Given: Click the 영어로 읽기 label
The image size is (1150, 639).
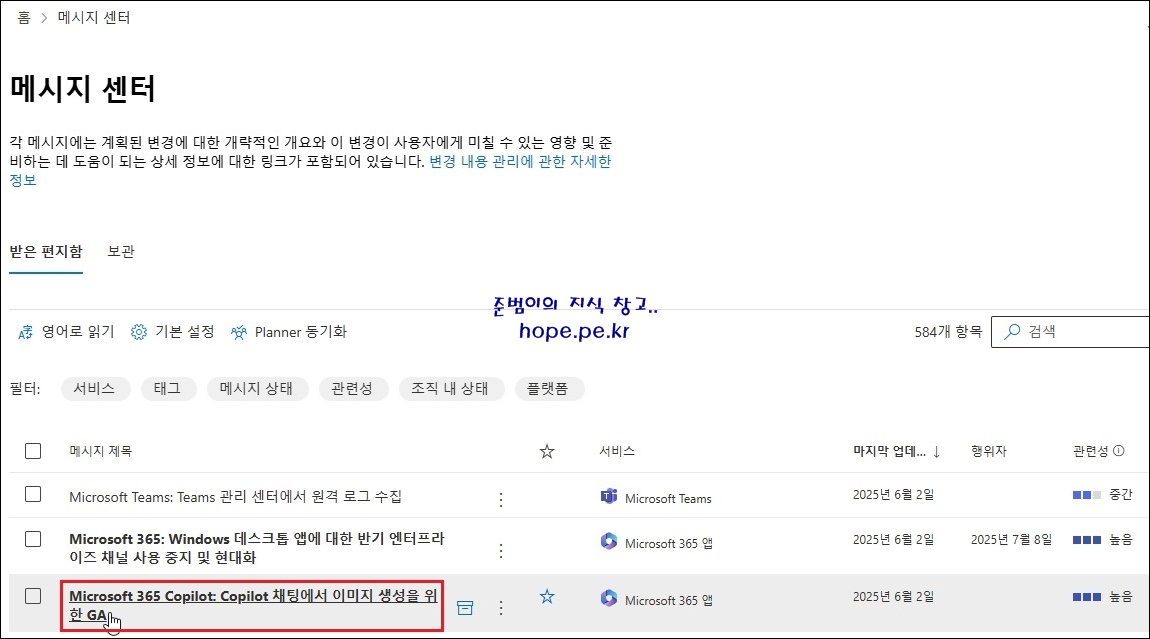Looking at the screenshot, I should (x=78, y=332).
